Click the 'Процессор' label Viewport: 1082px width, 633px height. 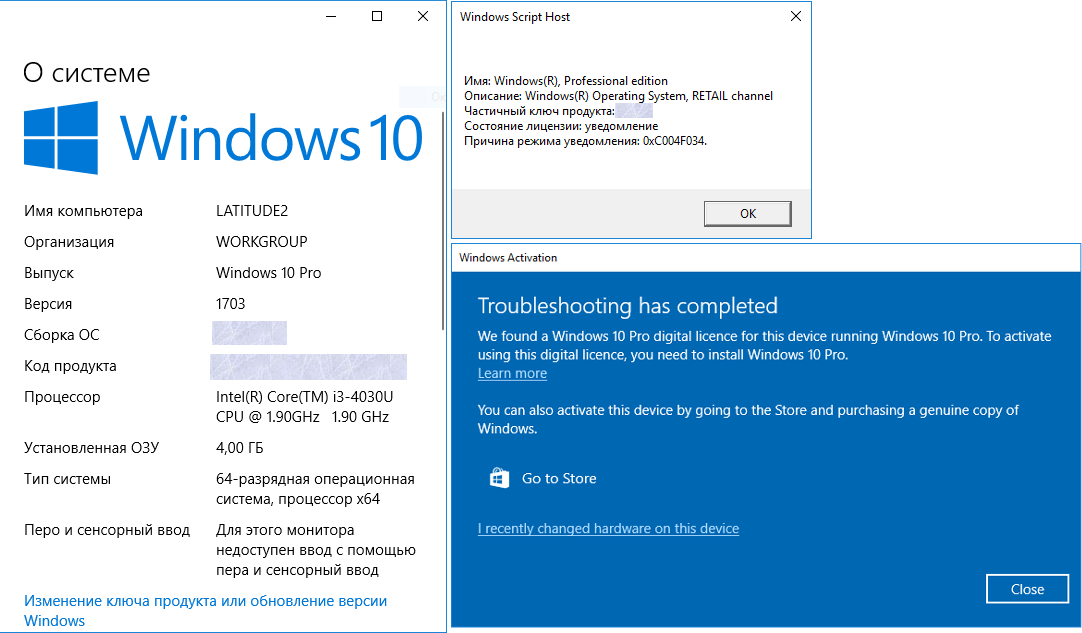tap(62, 398)
